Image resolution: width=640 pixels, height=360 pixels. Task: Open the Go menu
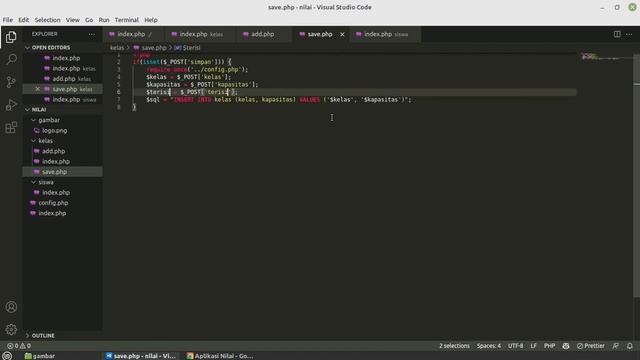(x=89, y=20)
